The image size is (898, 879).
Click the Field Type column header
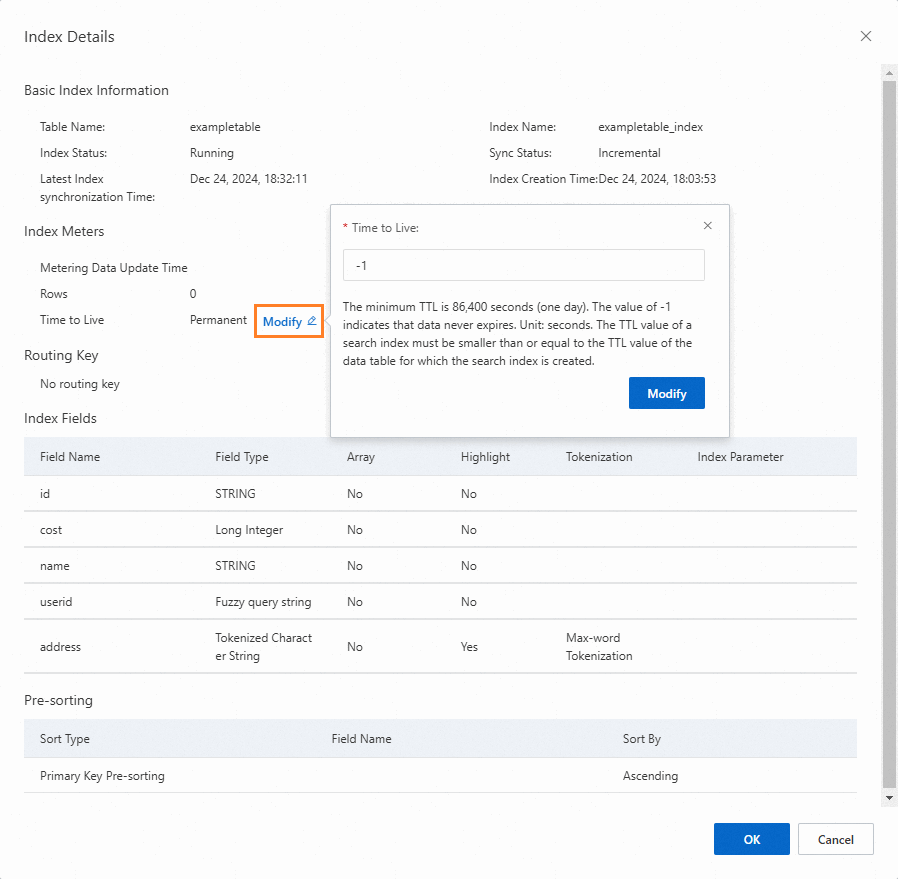coord(242,457)
